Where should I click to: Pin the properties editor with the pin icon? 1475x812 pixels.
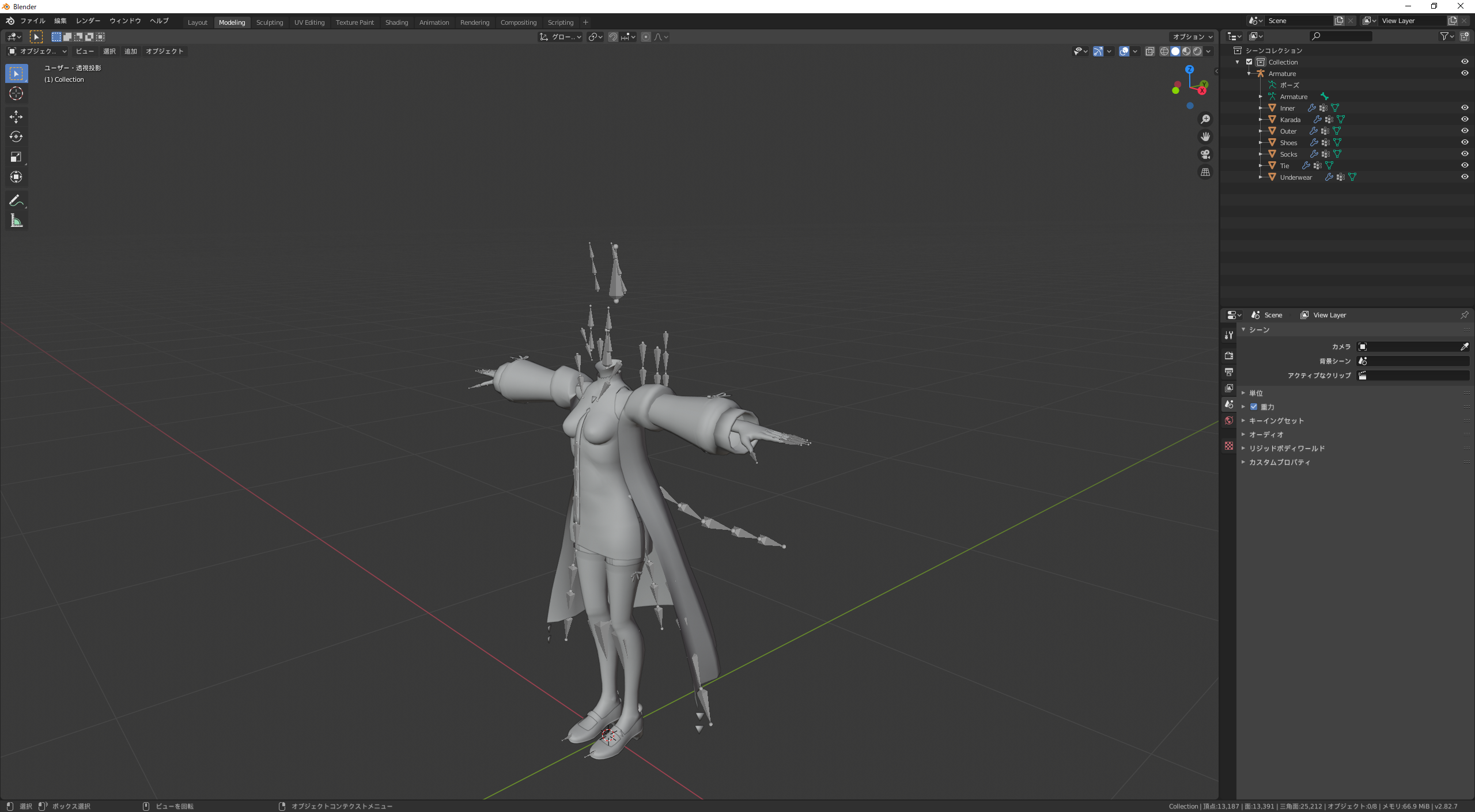1464,315
